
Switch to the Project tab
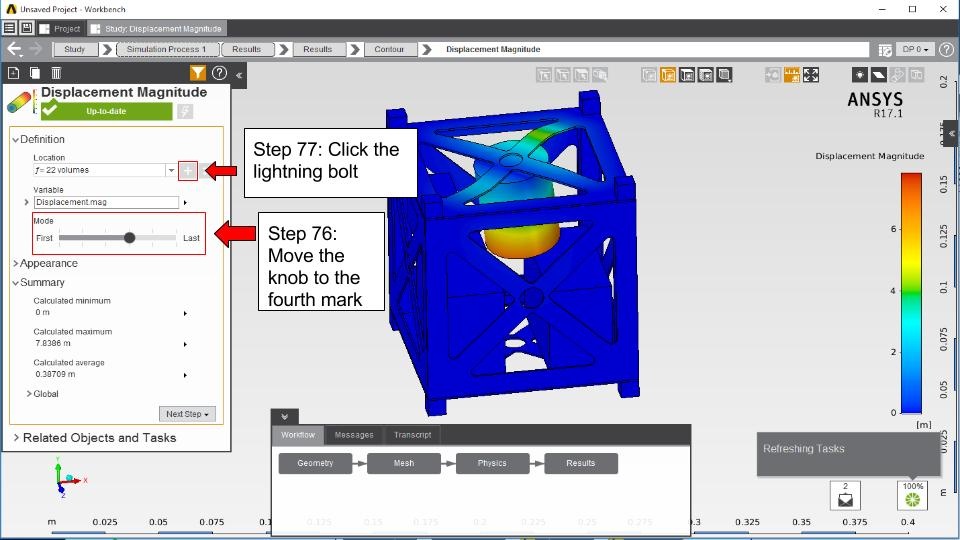(60, 29)
